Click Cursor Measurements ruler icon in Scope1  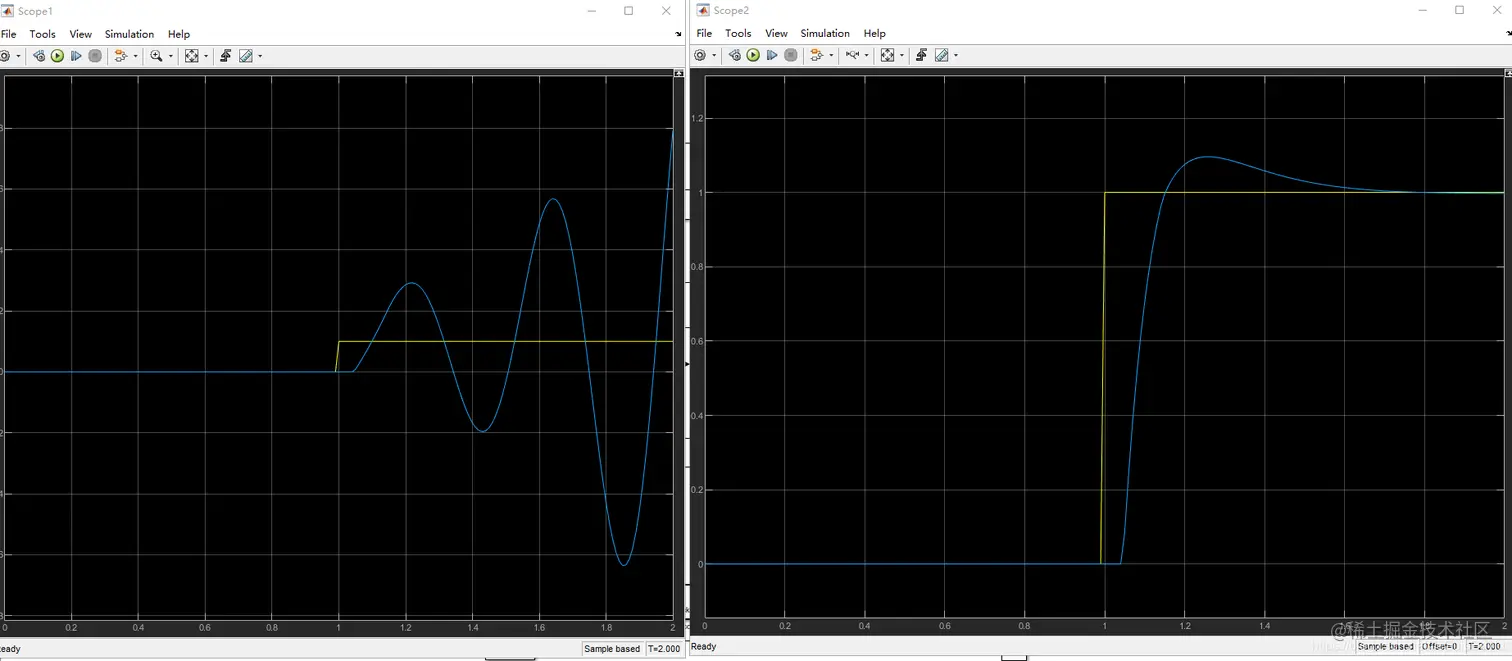click(x=246, y=56)
